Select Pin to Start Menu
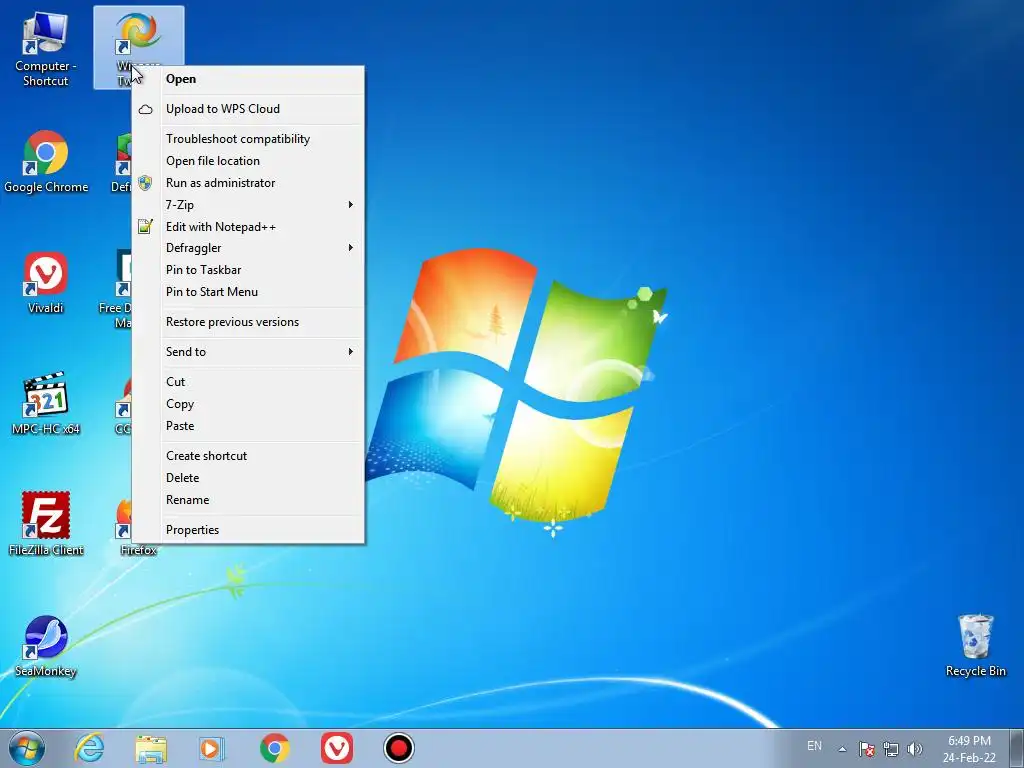Viewport: 1024px width, 768px height. click(248, 292)
